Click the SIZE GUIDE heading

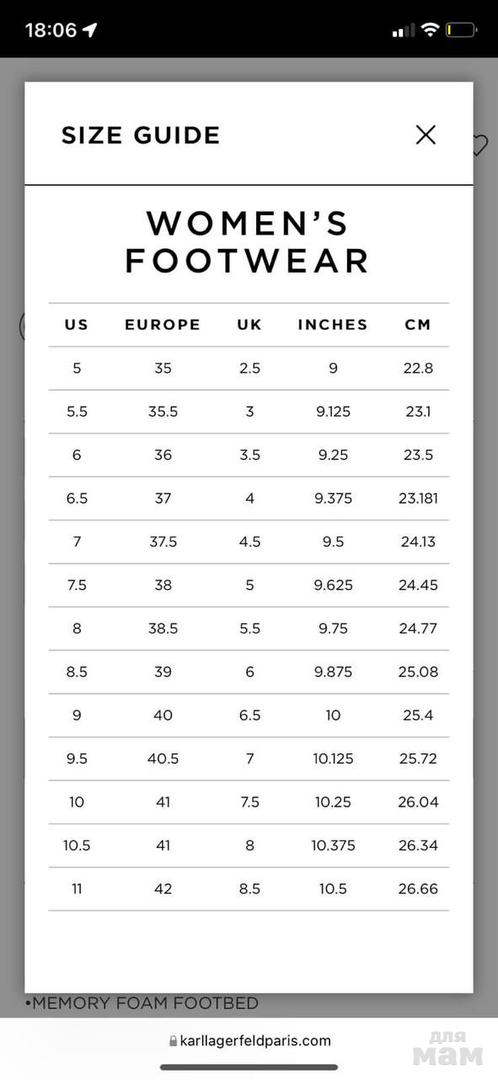click(x=141, y=135)
